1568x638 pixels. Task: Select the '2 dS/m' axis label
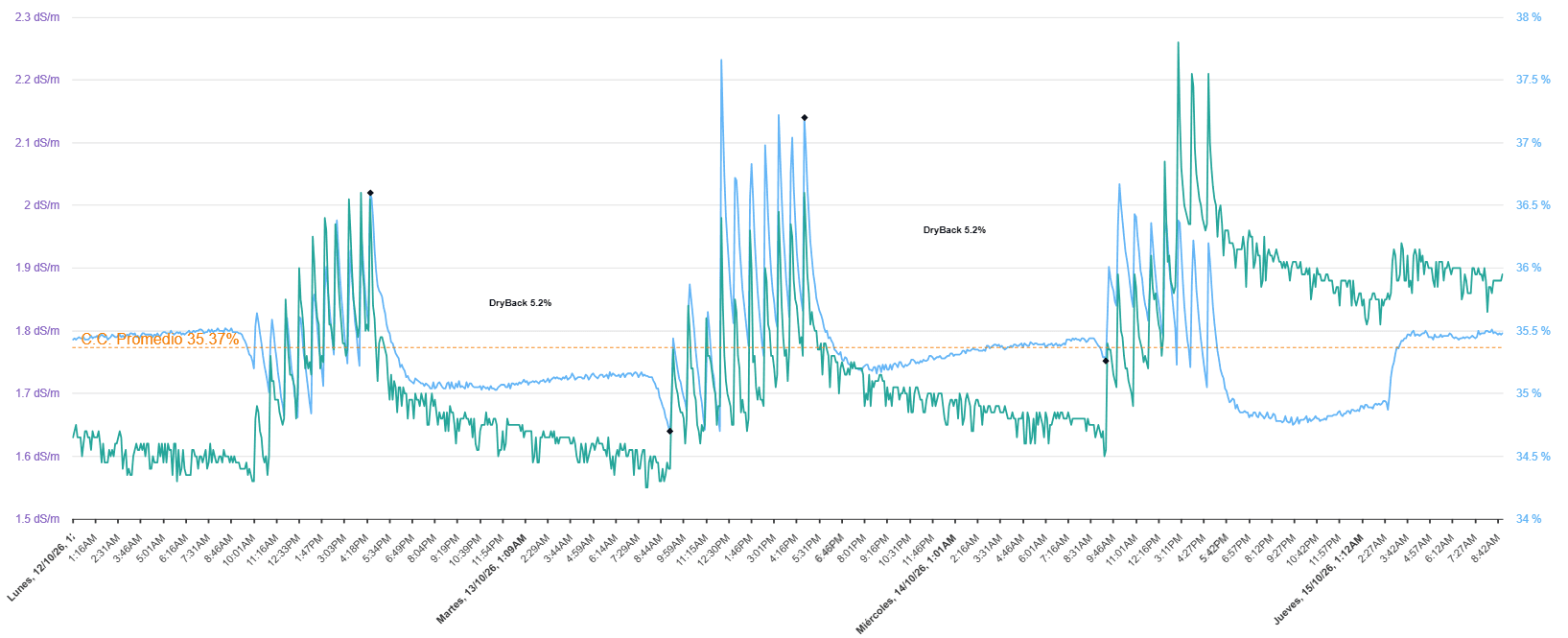click(x=41, y=205)
